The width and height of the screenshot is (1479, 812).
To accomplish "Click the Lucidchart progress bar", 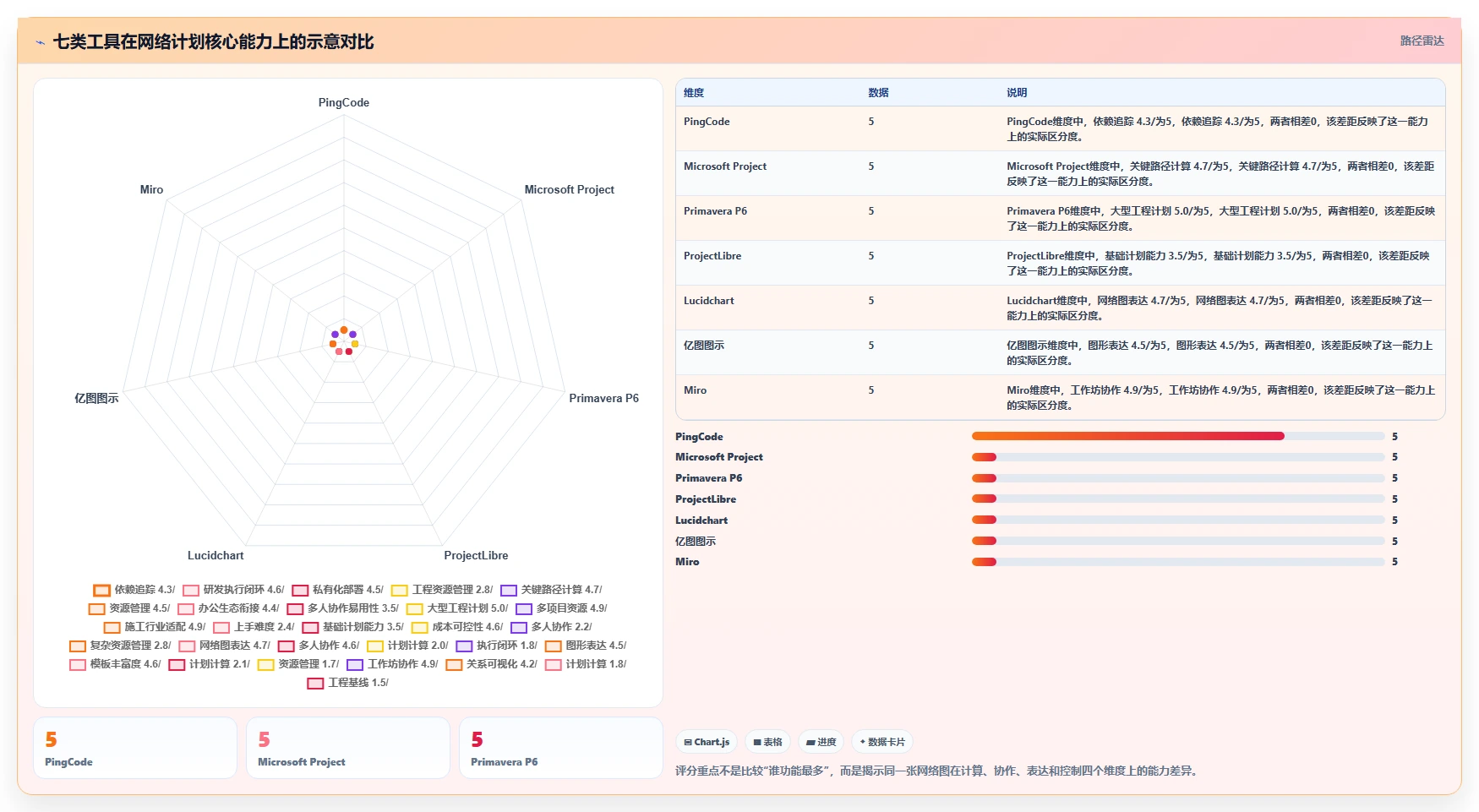I will [x=1178, y=520].
